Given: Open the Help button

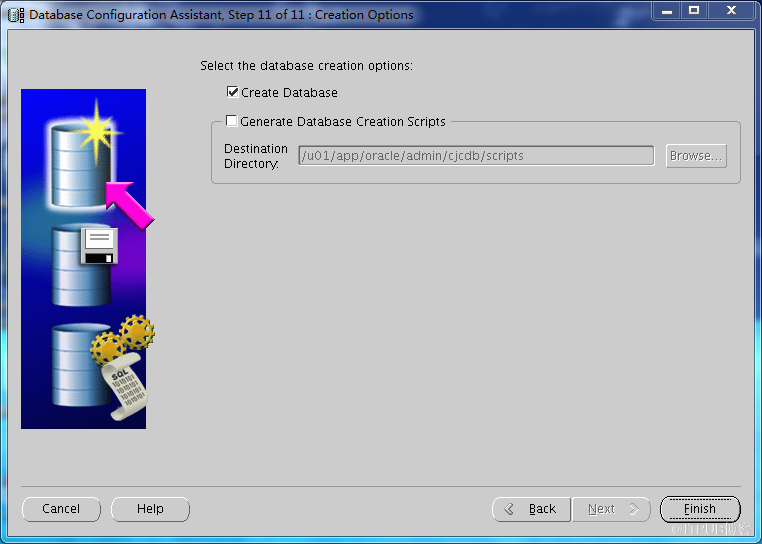Looking at the screenshot, I should tap(150, 509).
